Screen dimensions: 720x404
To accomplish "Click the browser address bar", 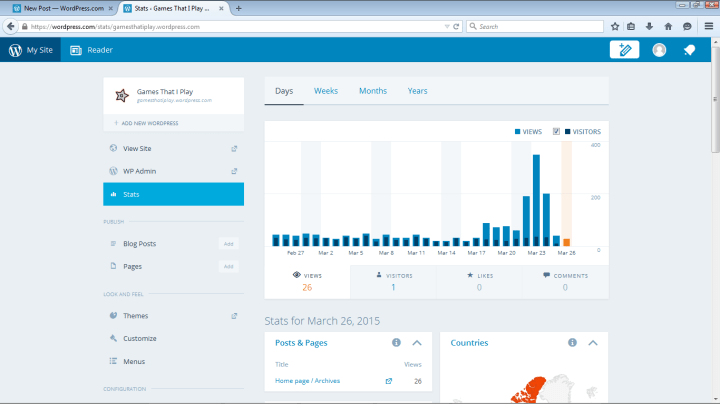I will (x=234, y=27).
